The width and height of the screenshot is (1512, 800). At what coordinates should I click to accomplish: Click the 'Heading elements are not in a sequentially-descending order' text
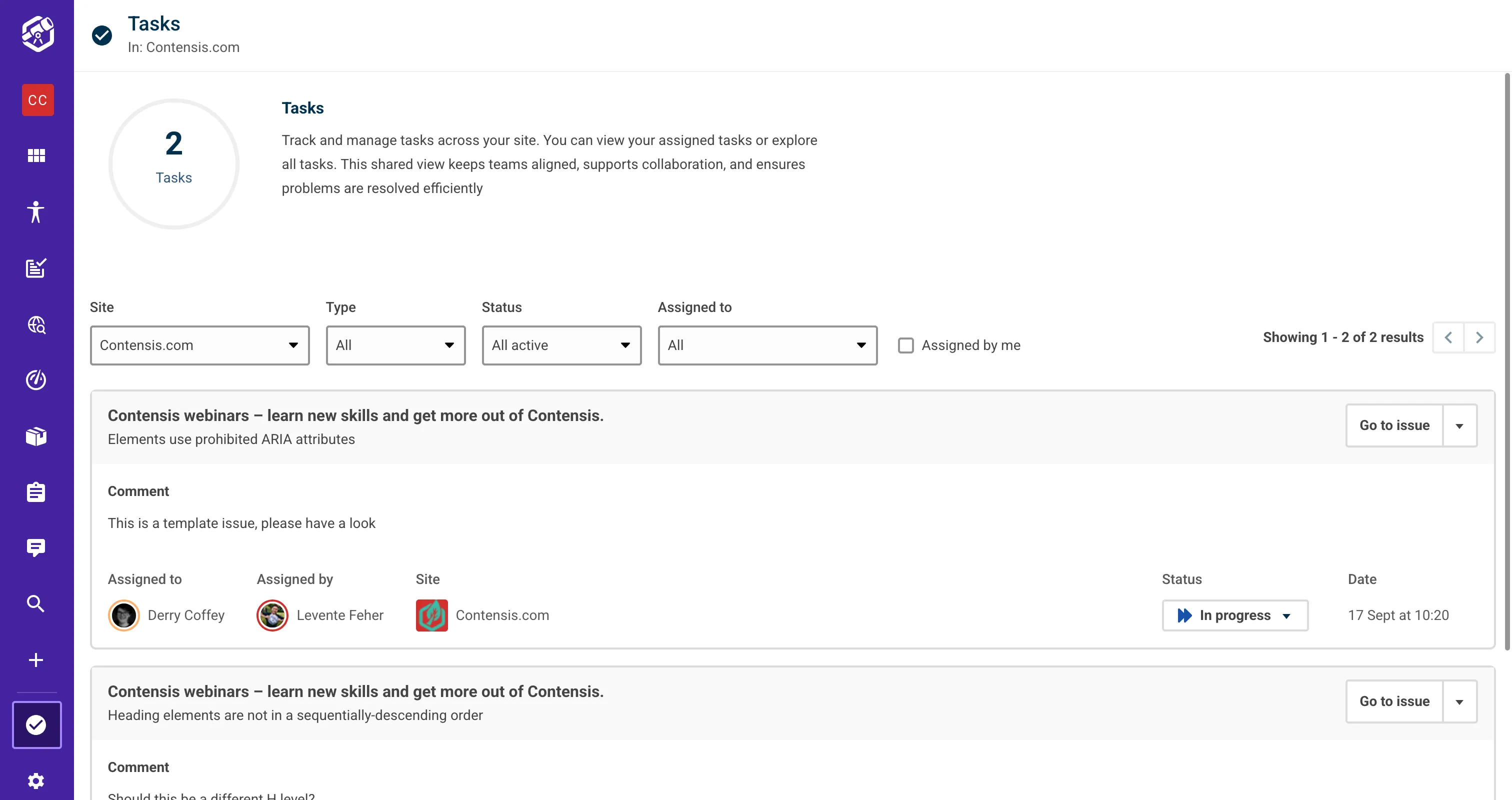(x=295, y=715)
